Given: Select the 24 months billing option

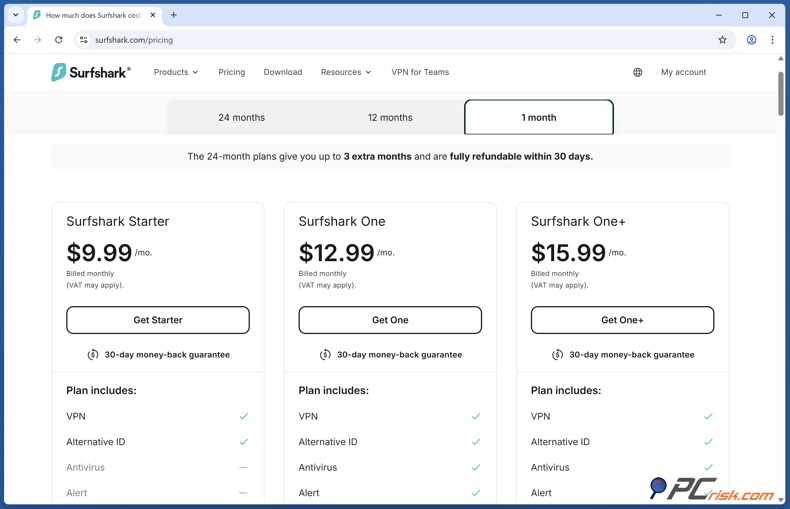Looking at the screenshot, I should [x=241, y=117].
